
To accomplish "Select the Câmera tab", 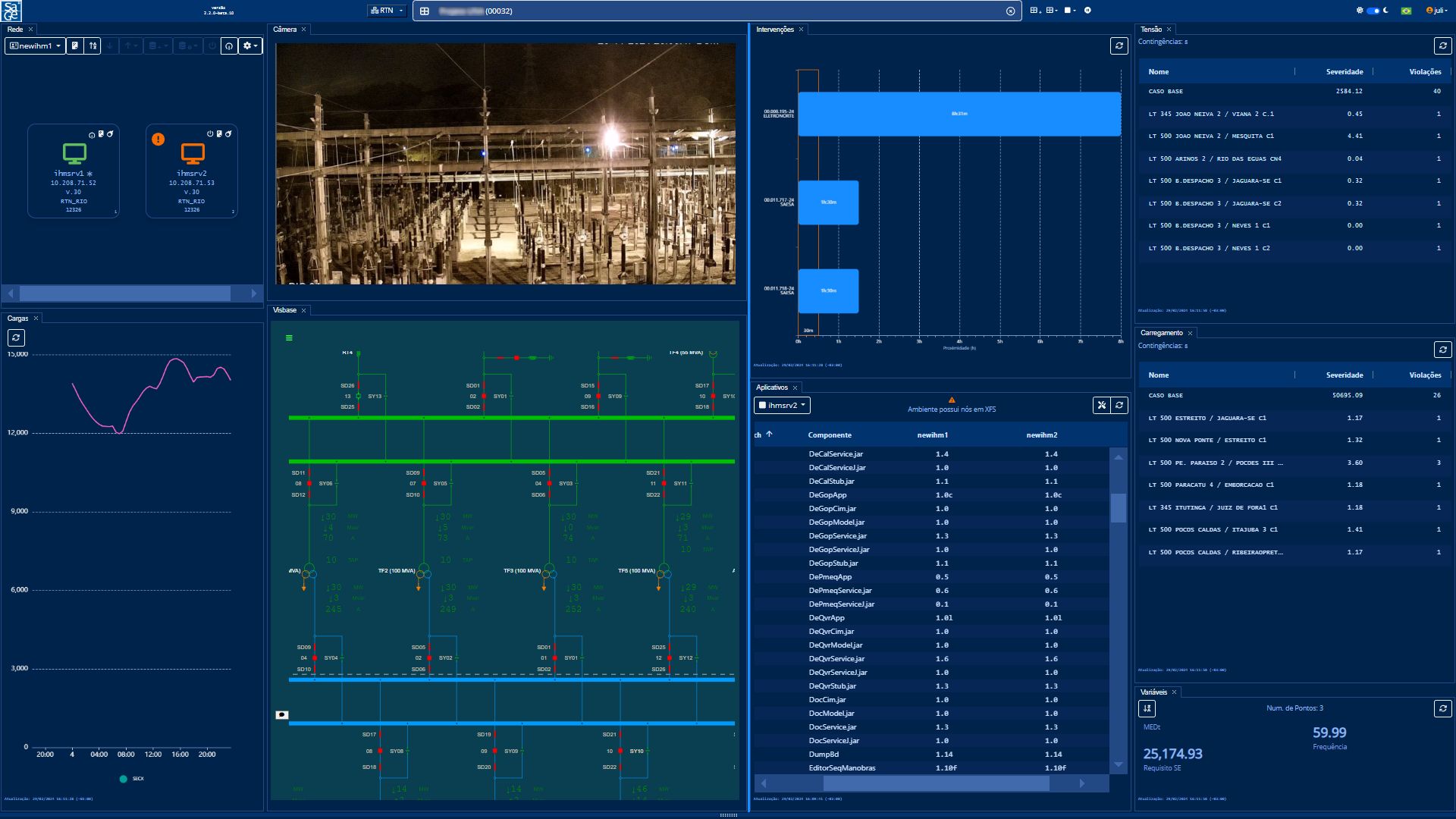I will (x=285, y=30).
